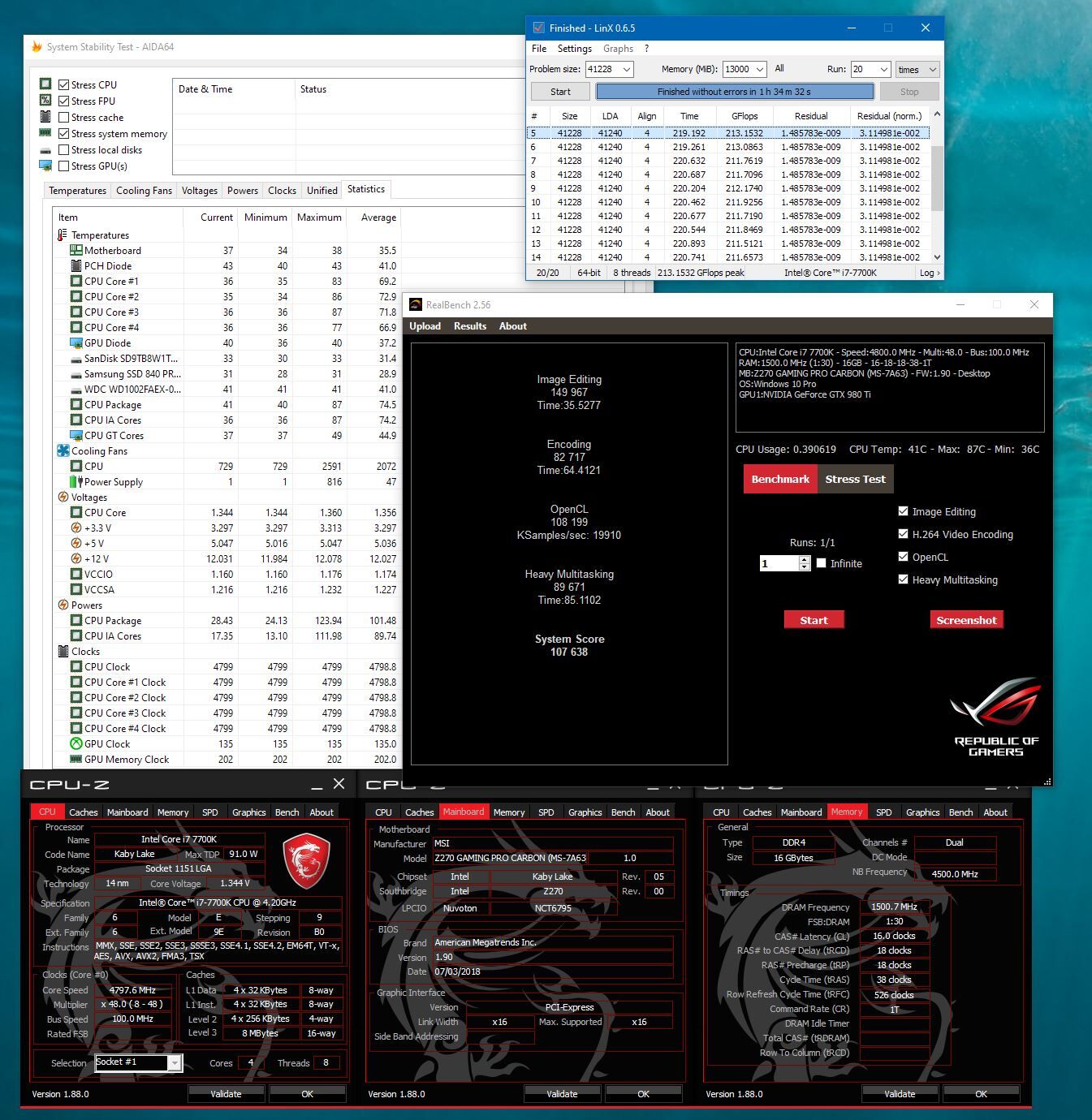Screen dimensions: 1092x1120
Task: Enable Stress local disks checkbox
Action: (63, 149)
